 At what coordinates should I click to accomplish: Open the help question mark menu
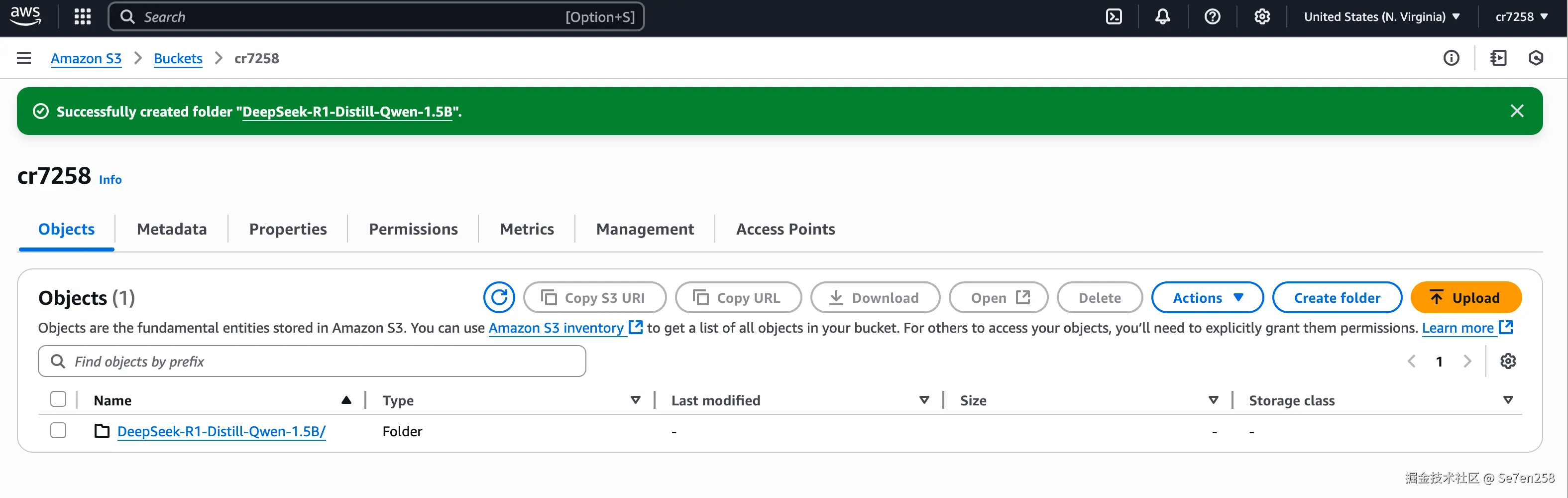click(1212, 17)
